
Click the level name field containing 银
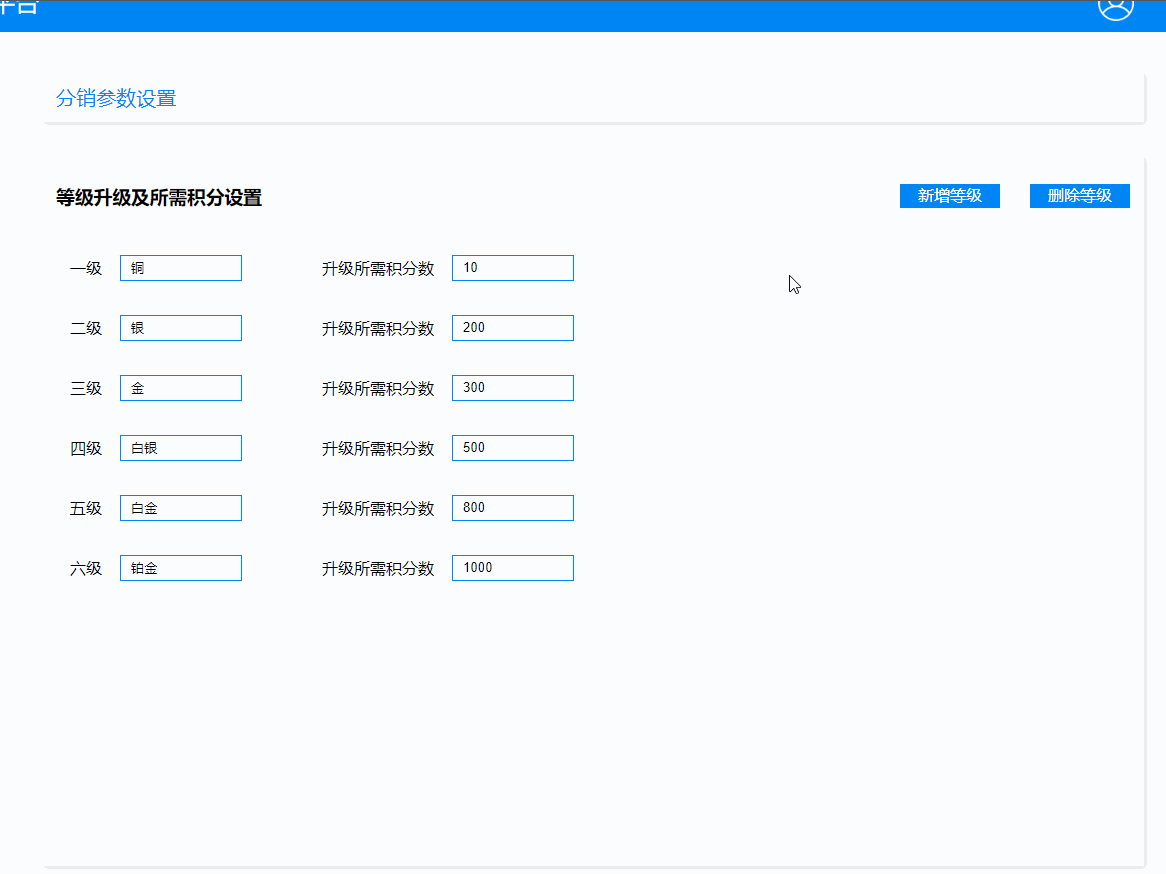(180, 327)
